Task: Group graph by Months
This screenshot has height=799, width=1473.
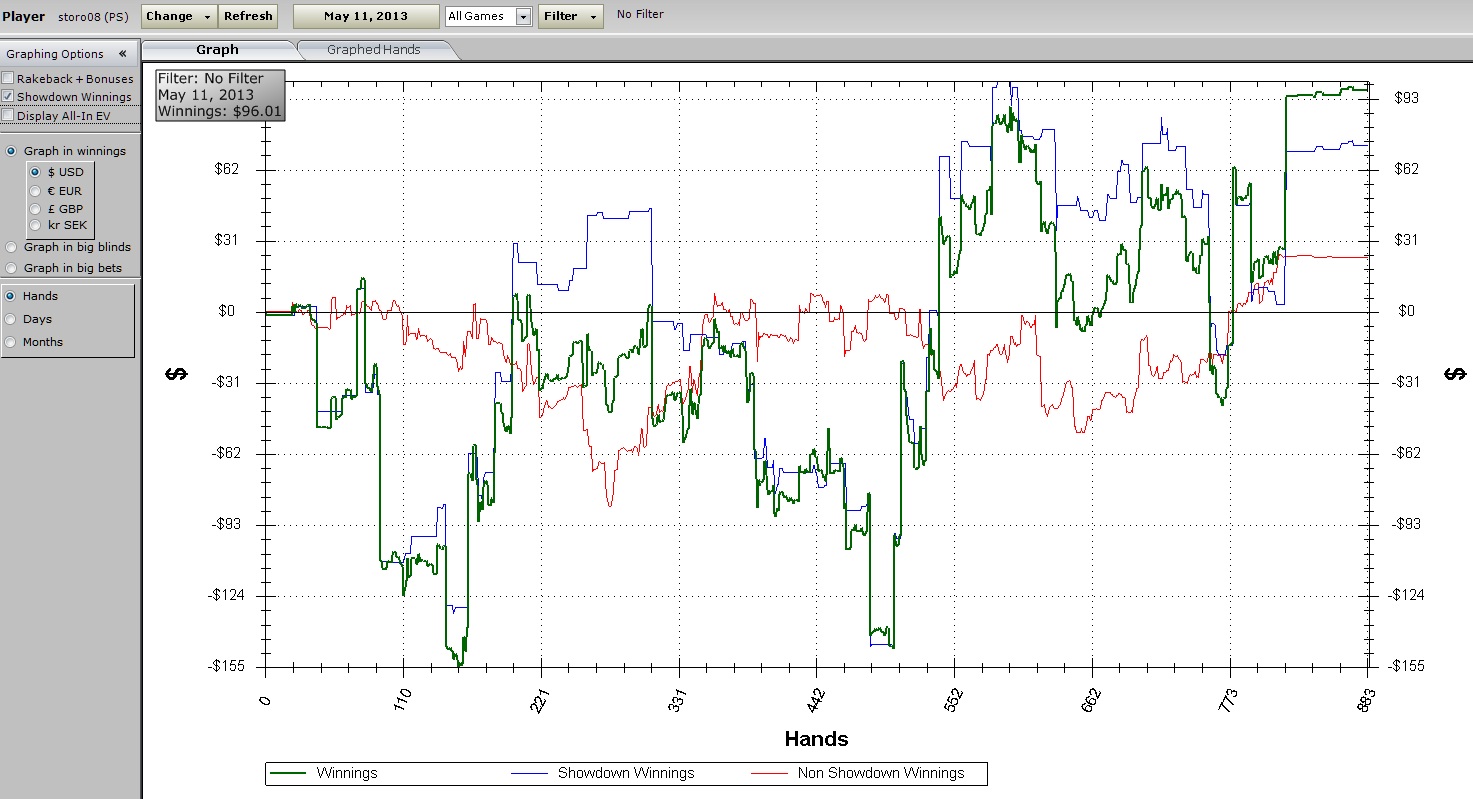Action: (11, 342)
